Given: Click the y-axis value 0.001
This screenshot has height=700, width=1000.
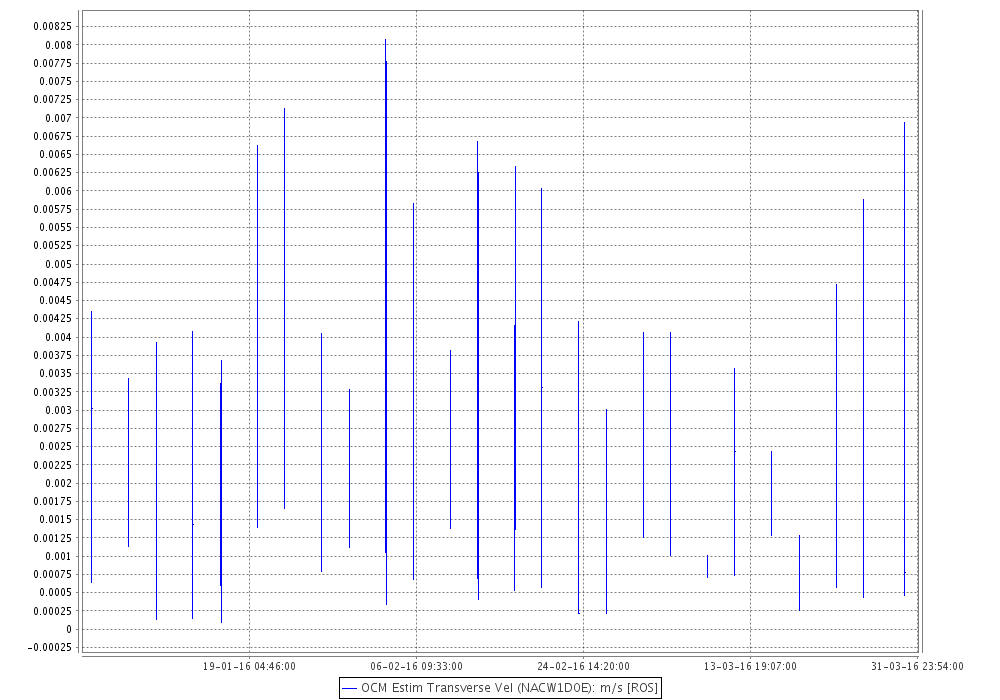Looking at the screenshot, I should (59, 556).
